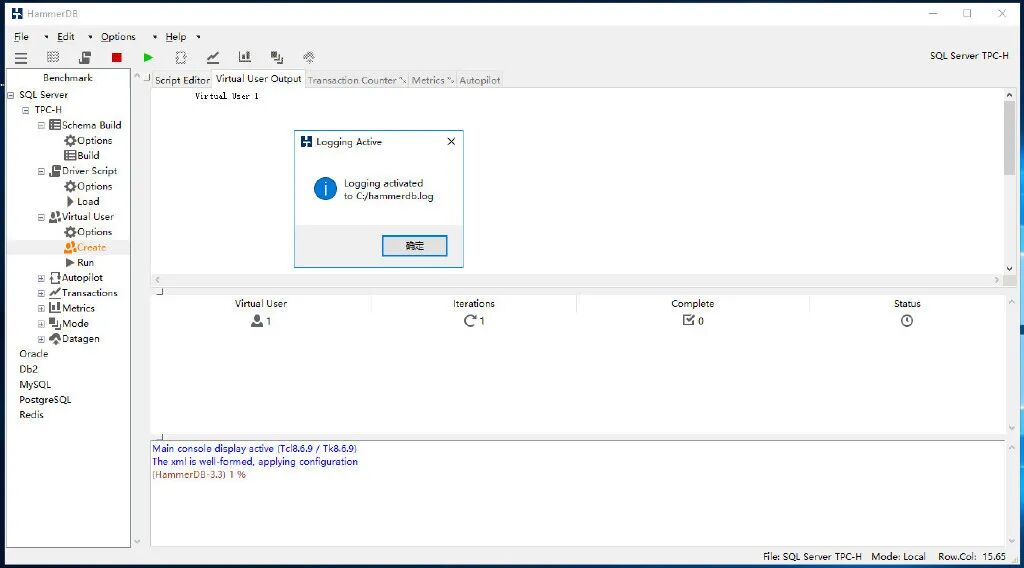Viewport: 1024px width, 568px height.
Task: Click the Metrics bar chart toolbar icon
Action: click(x=245, y=57)
